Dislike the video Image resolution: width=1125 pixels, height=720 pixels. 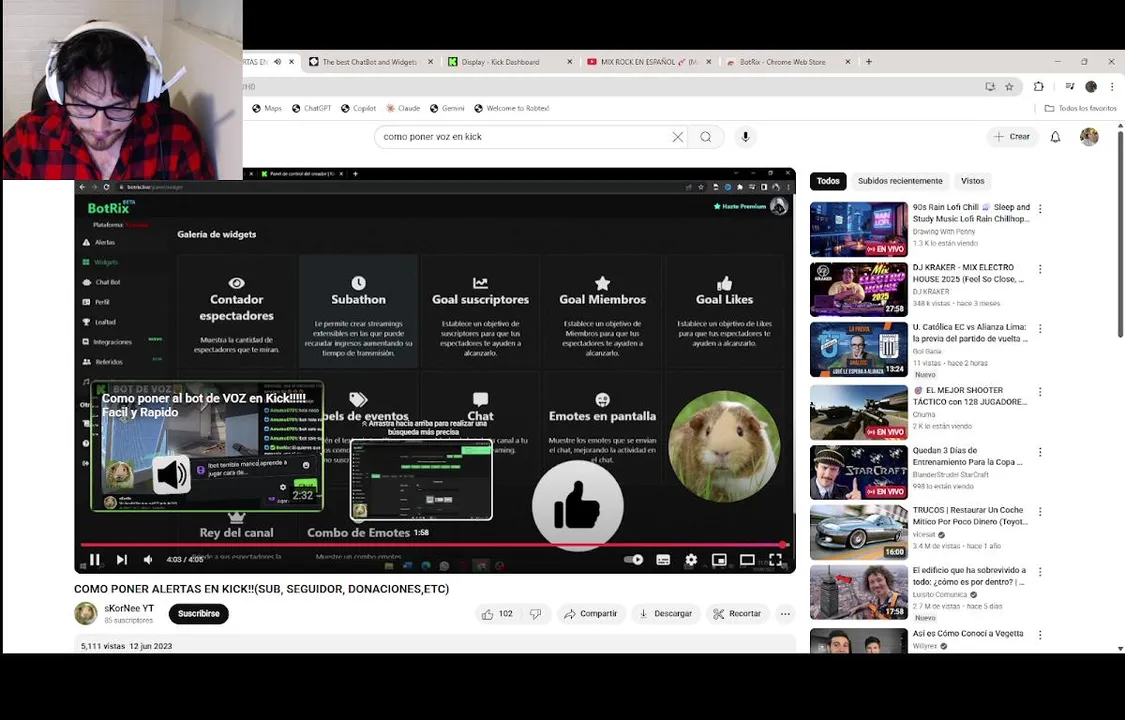coord(535,614)
